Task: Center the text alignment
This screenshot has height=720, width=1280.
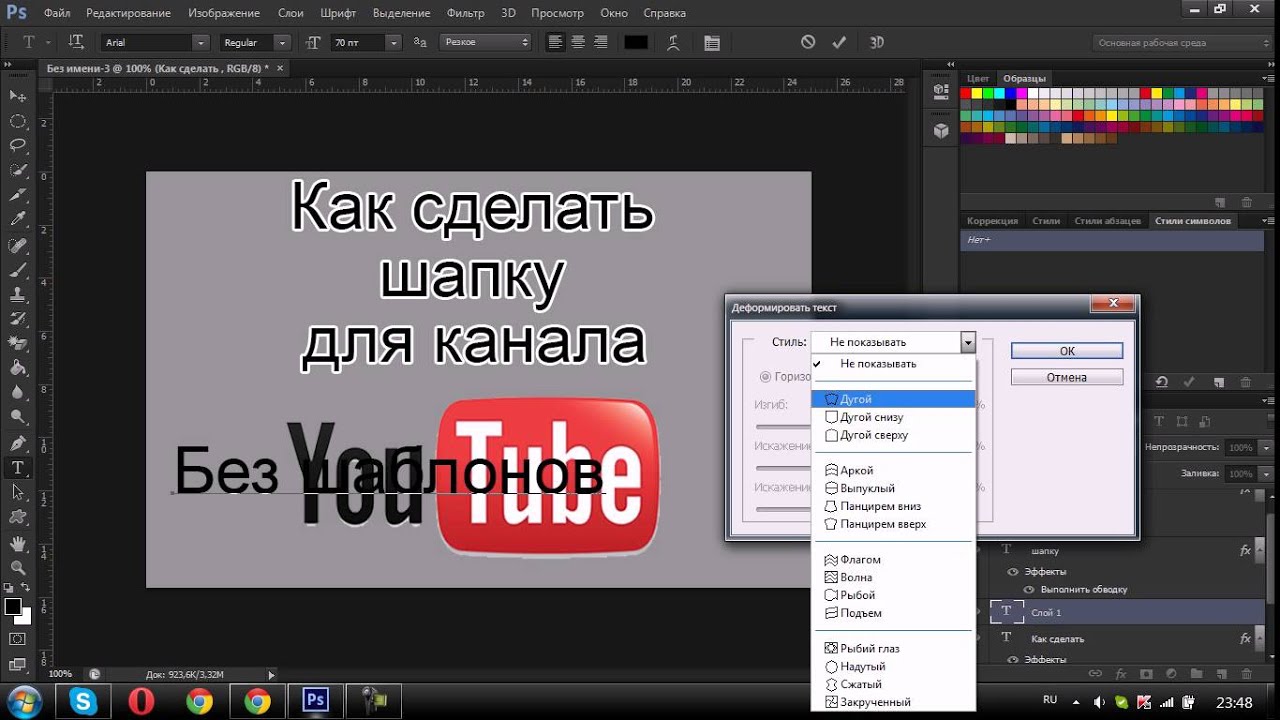Action: (578, 42)
